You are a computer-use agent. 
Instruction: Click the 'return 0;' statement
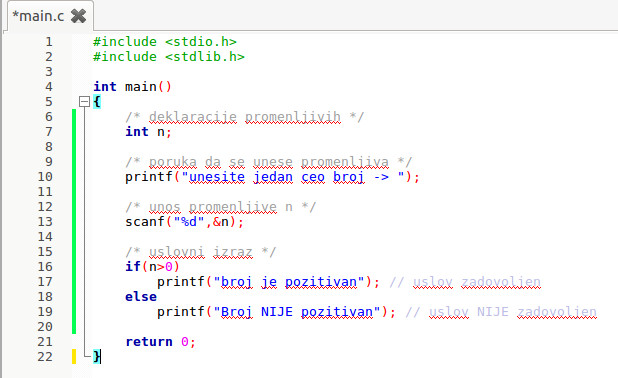coord(160,342)
